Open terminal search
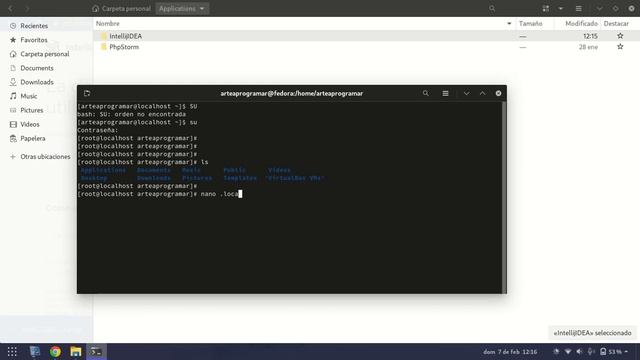The width and height of the screenshot is (640, 360). coord(426,93)
